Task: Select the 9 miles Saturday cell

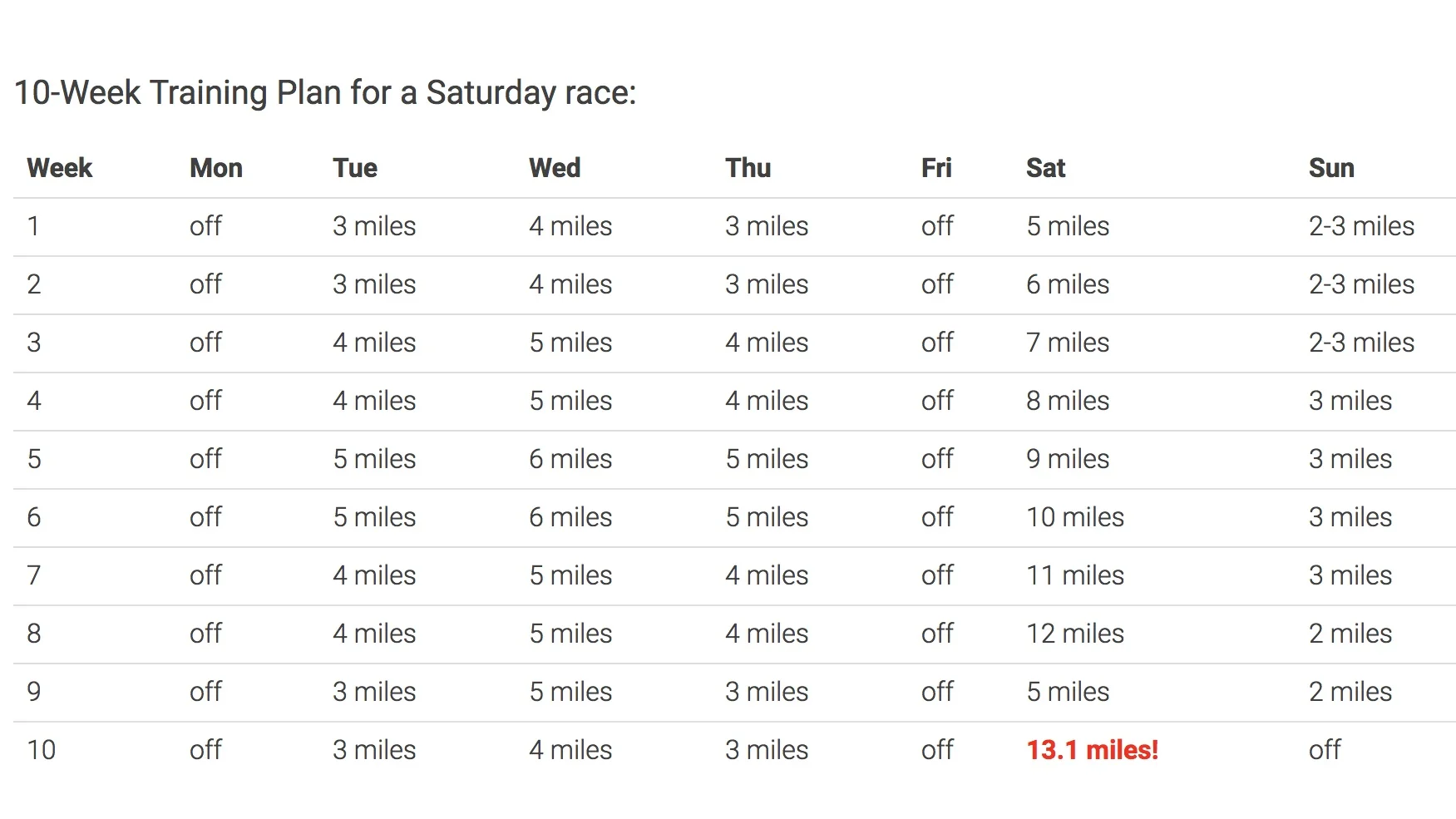Action: 1068,459
